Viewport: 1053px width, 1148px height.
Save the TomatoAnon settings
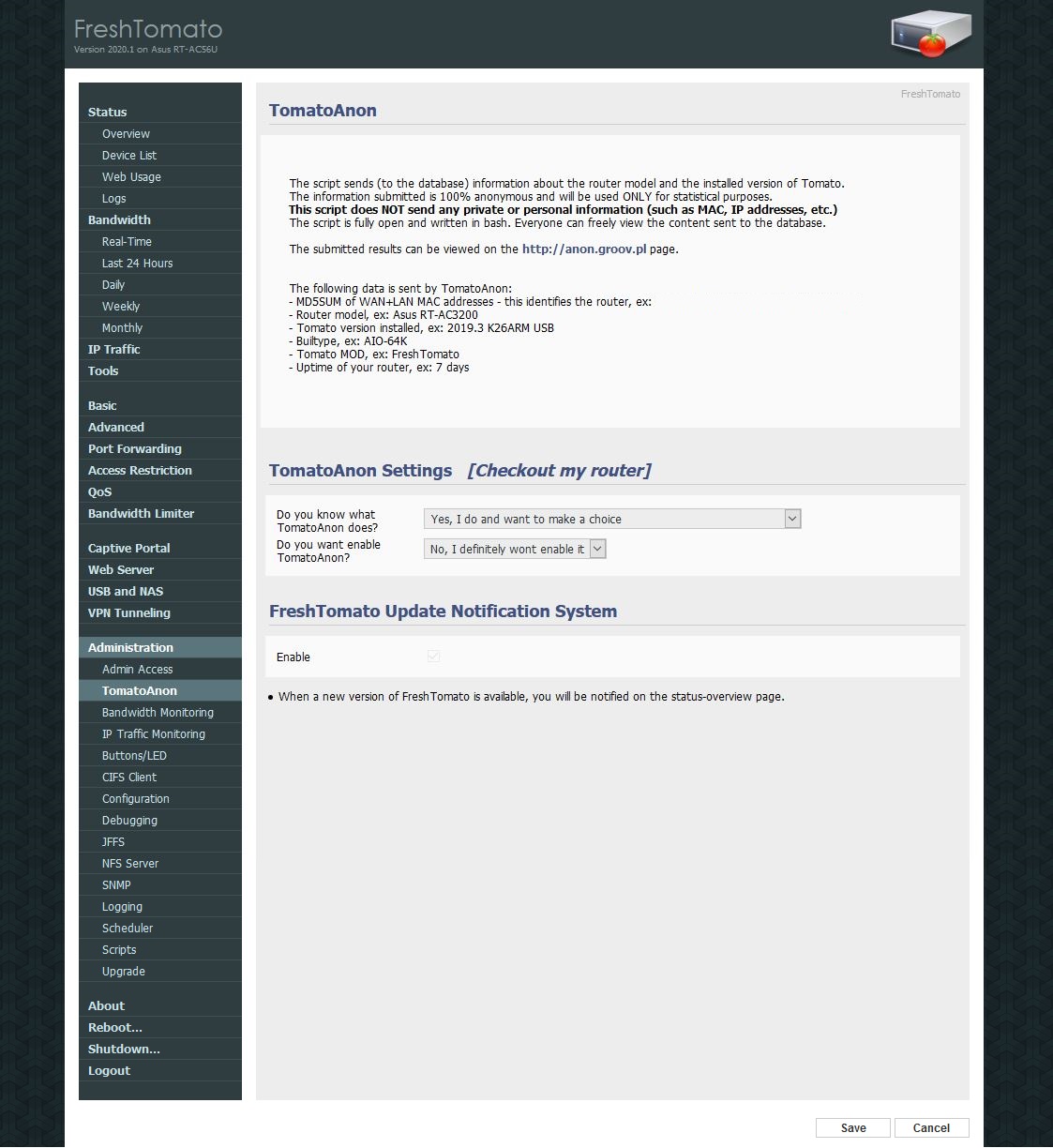[x=853, y=1127]
